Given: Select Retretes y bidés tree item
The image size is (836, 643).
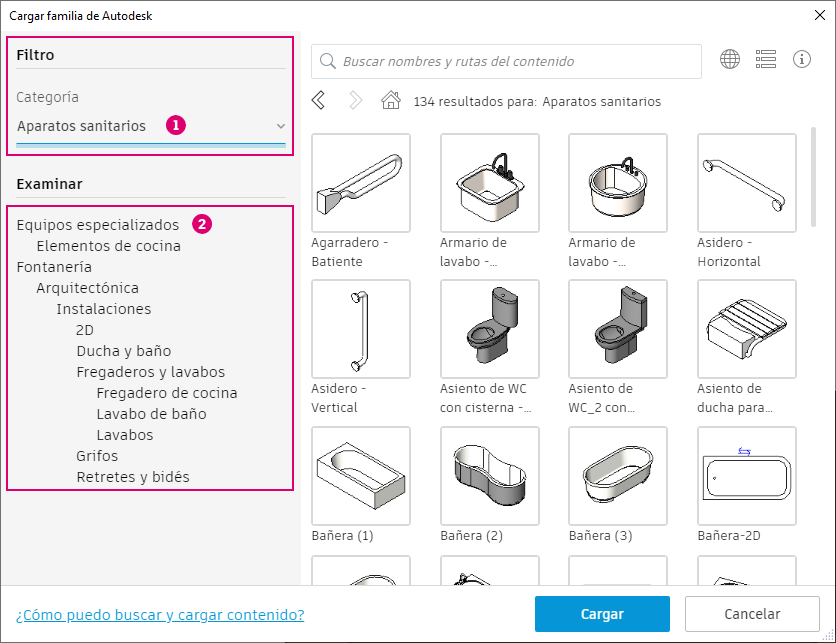Looking at the screenshot, I should click(x=133, y=477).
